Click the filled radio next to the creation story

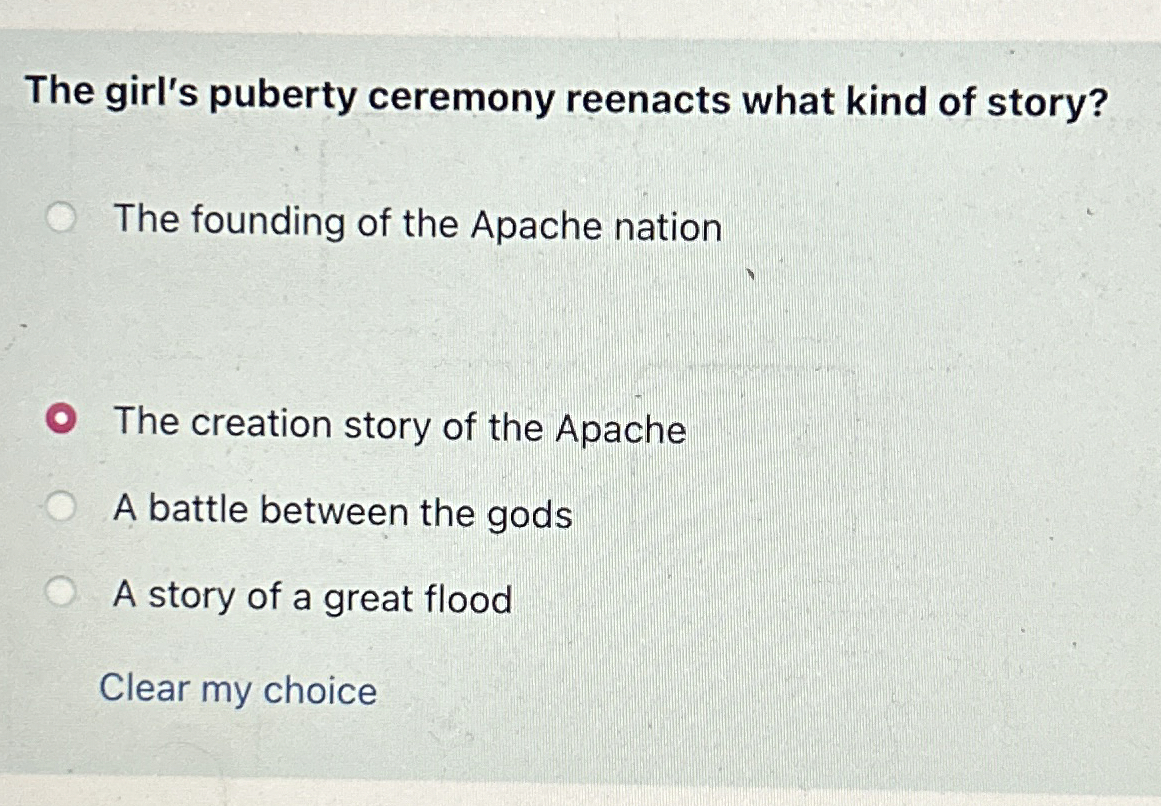click(64, 420)
